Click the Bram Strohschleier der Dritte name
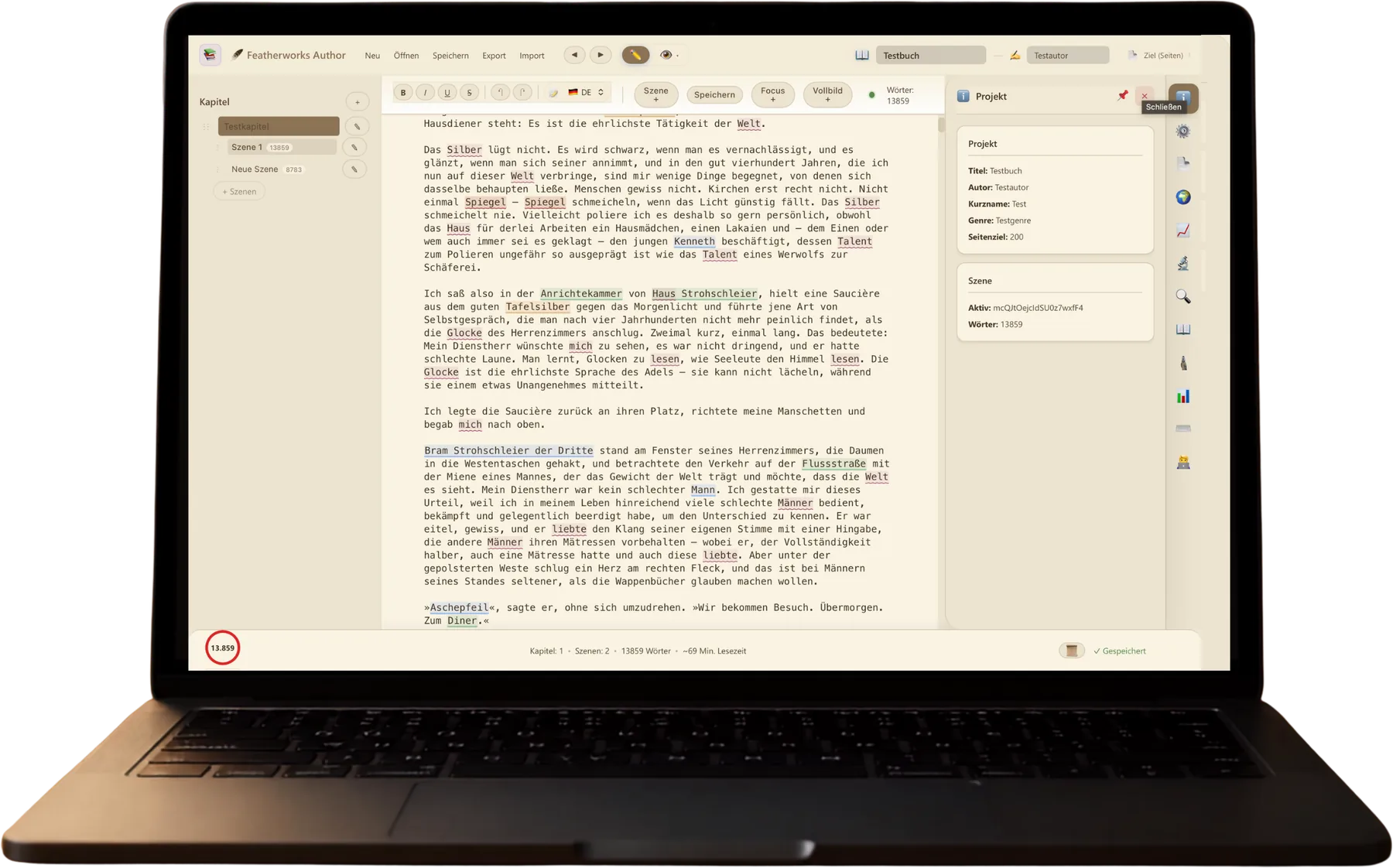Image resolution: width=1393 pixels, height=868 pixels. pyautogui.click(x=508, y=451)
